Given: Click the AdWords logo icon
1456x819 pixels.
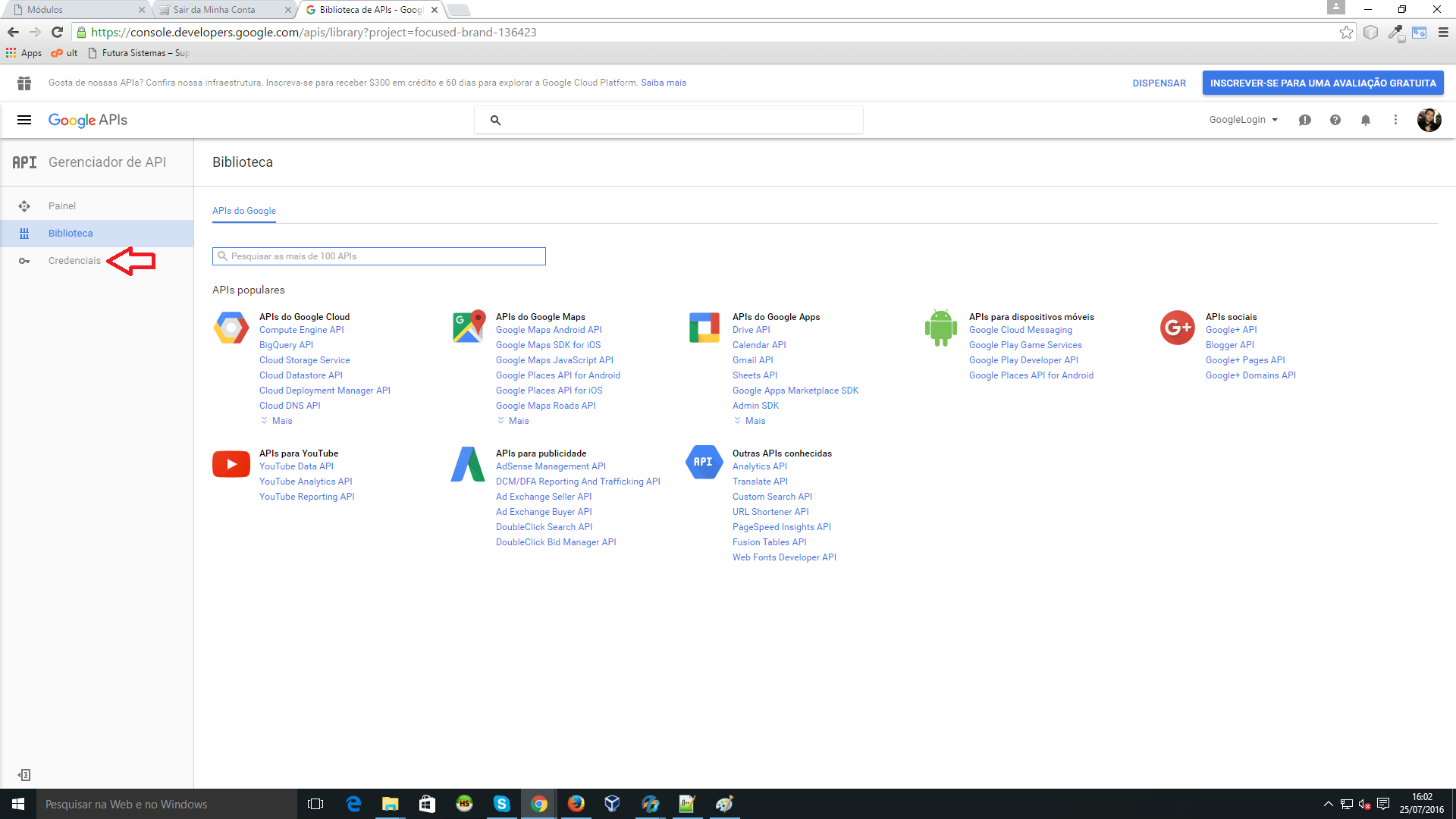Looking at the screenshot, I should 468,464.
